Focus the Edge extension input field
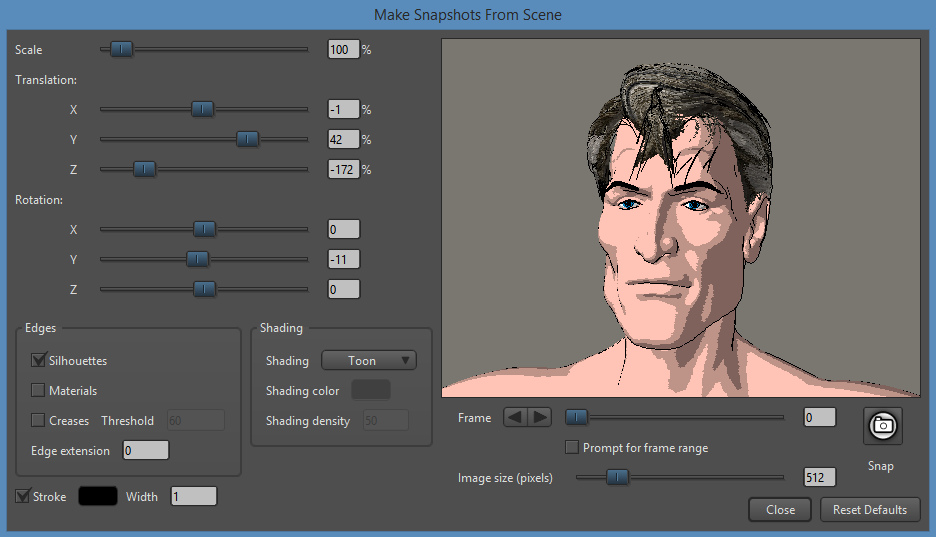This screenshot has height=537, width=936. pyautogui.click(x=145, y=450)
